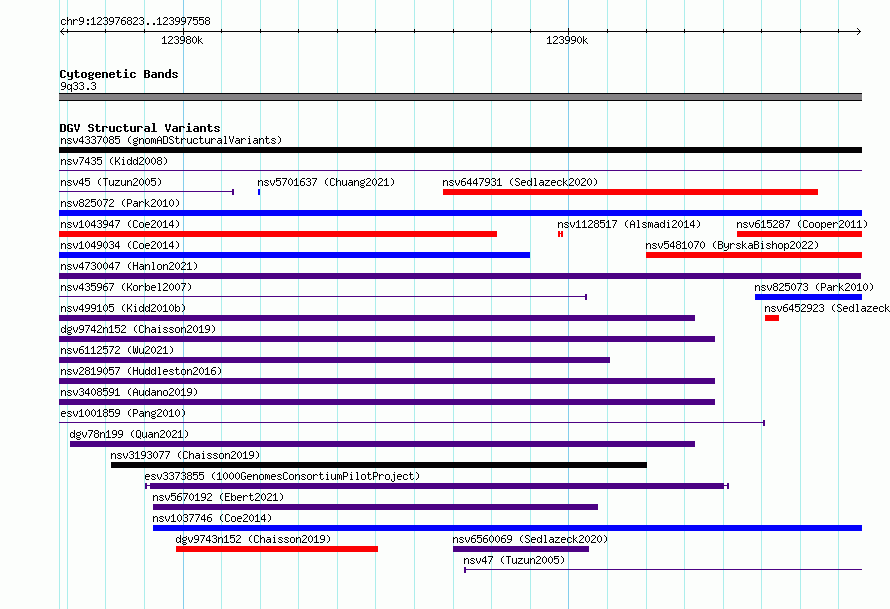Click the nsv6112572 (Wu2021) label

coord(117,350)
